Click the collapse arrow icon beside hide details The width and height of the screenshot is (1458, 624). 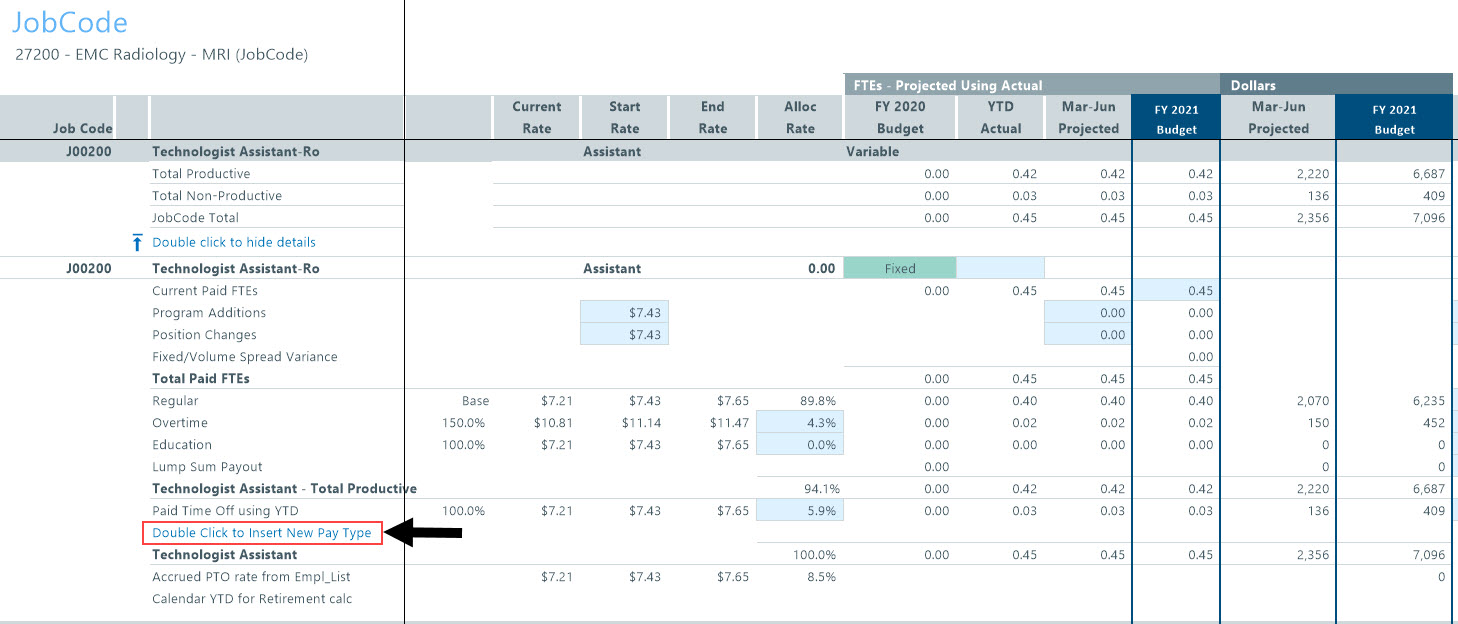click(138, 243)
